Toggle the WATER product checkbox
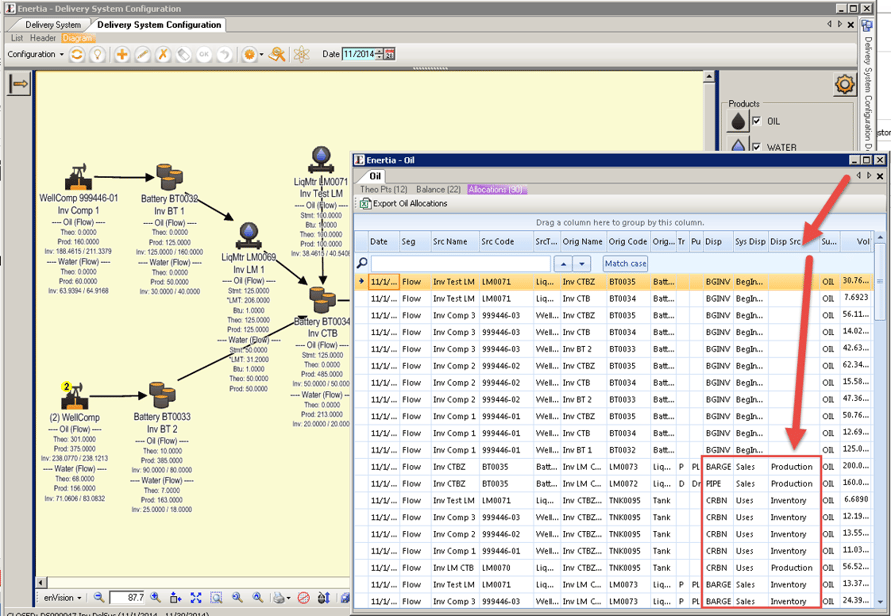This screenshot has width=891, height=616. [x=756, y=147]
